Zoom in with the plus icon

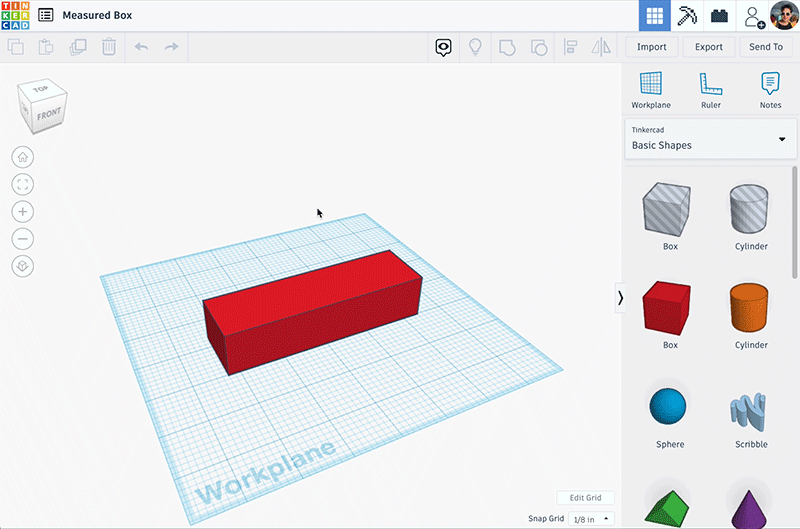tap(23, 212)
